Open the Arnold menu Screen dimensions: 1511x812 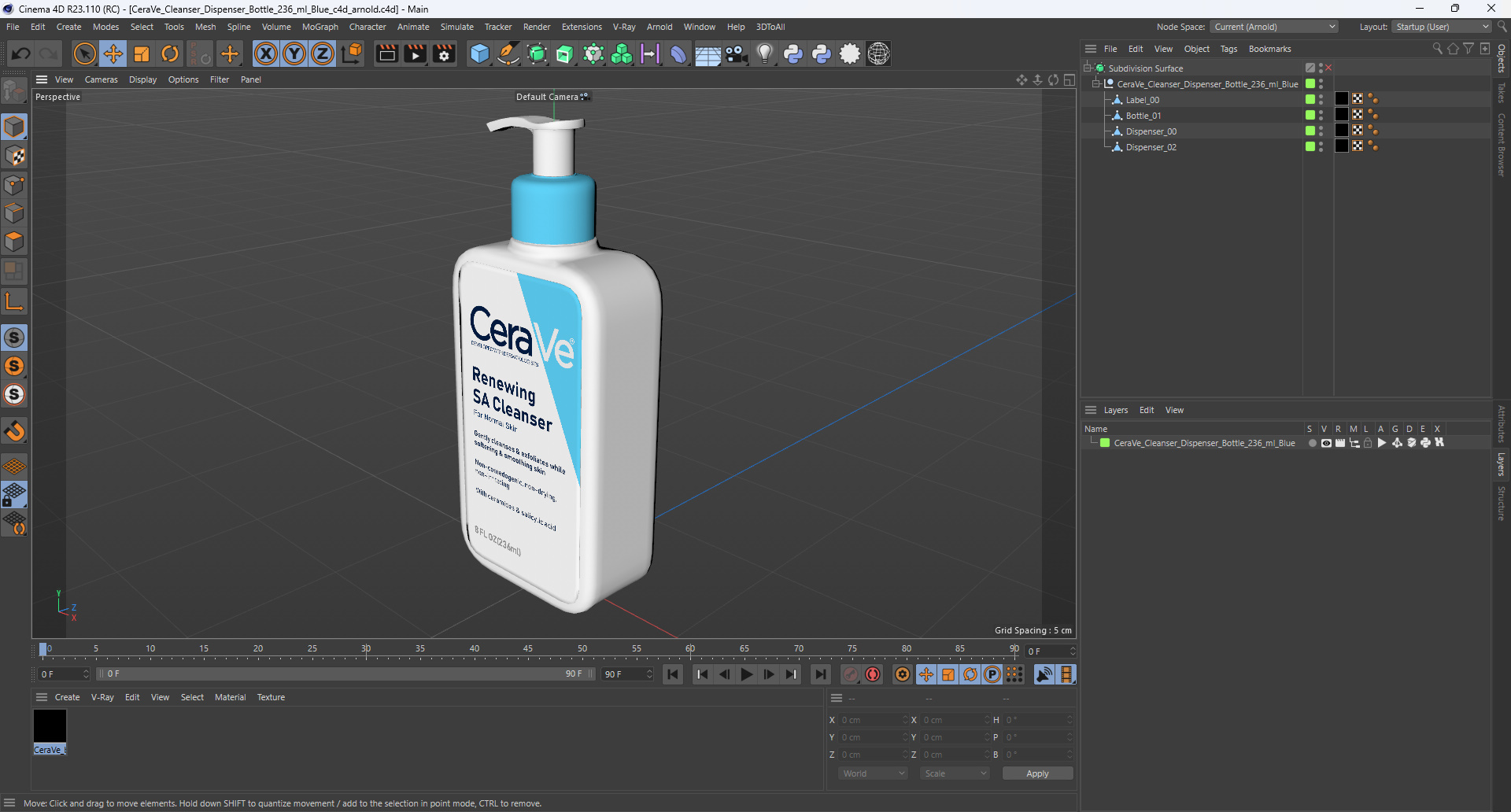pos(659,27)
